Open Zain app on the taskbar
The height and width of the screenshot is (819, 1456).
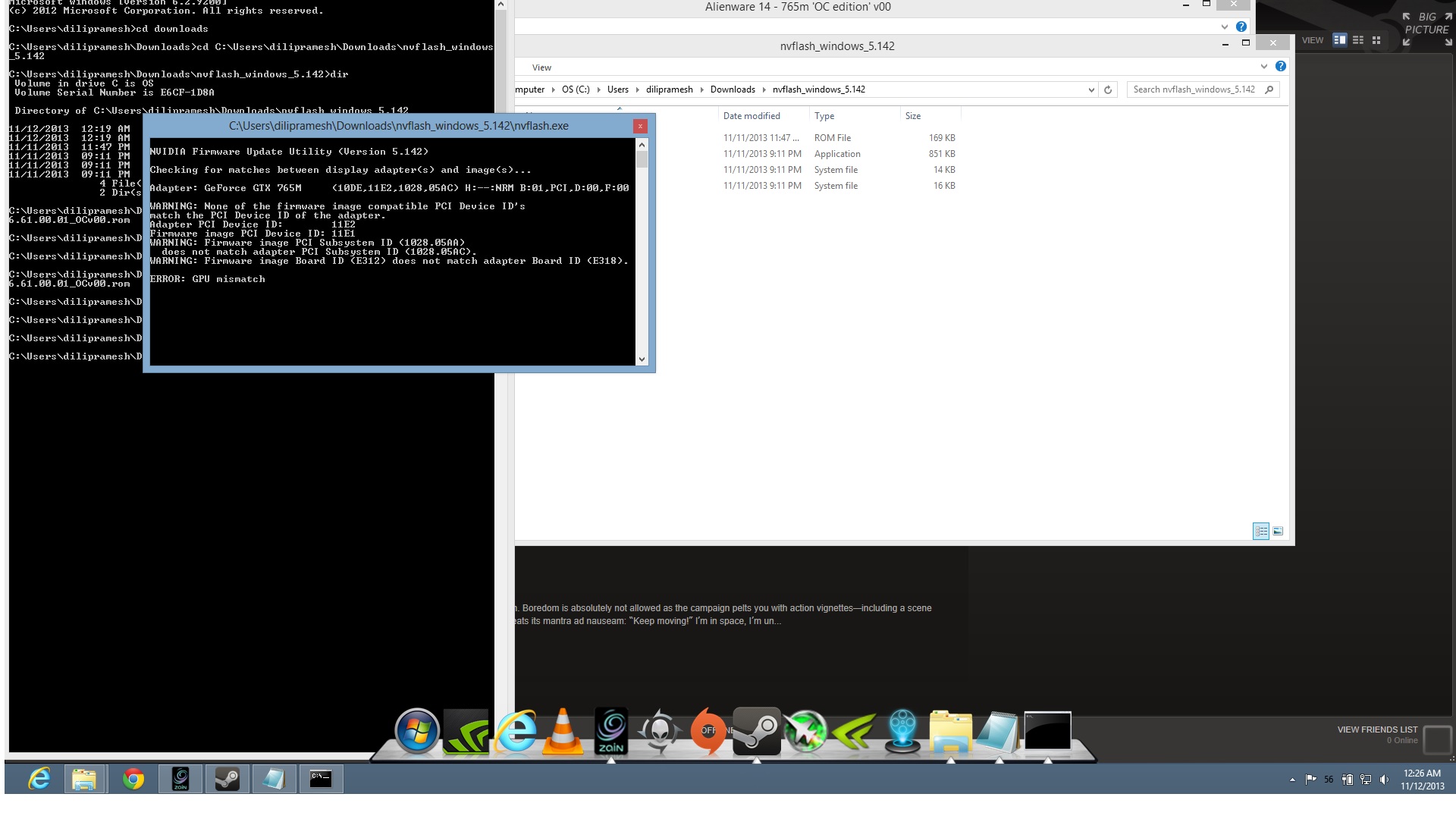180,779
